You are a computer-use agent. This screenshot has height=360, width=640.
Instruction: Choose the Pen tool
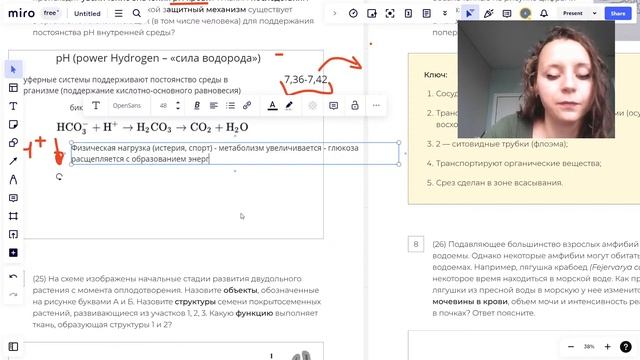coord(13,180)
